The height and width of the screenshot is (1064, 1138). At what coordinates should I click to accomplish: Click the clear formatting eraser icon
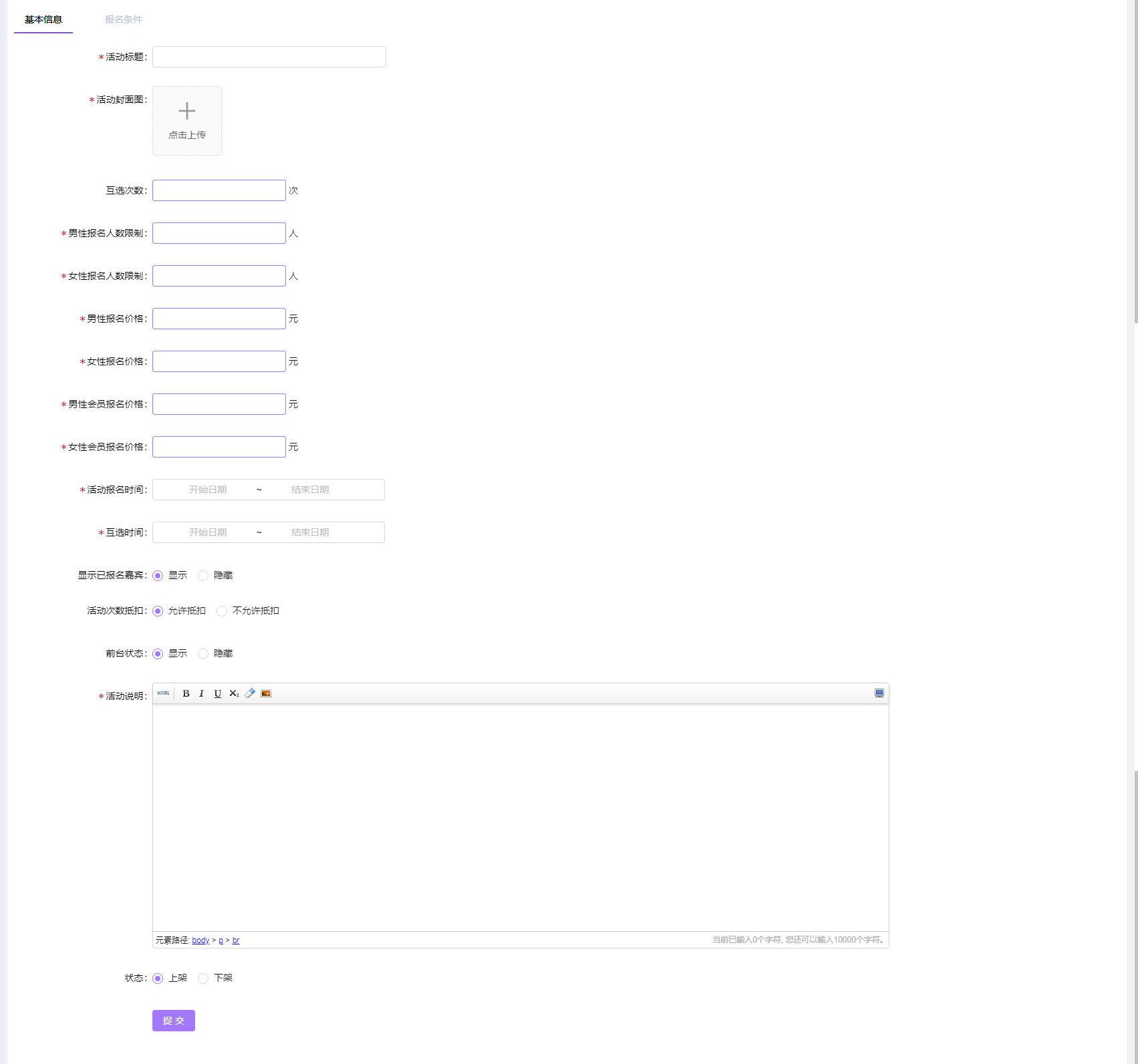[250, 693]
